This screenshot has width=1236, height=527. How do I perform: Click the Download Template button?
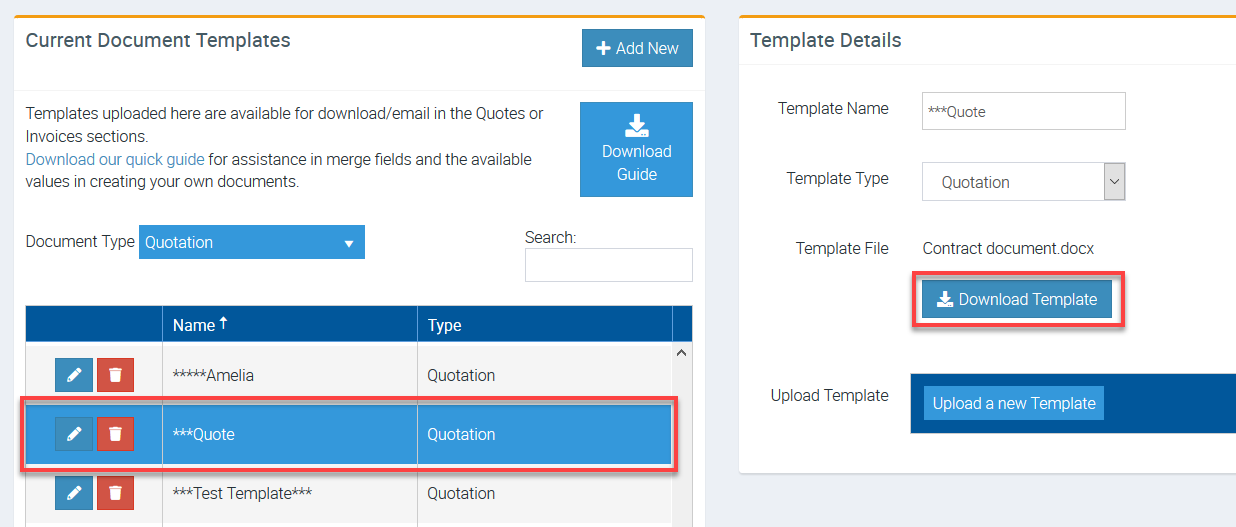click(x=1017, y=299)
